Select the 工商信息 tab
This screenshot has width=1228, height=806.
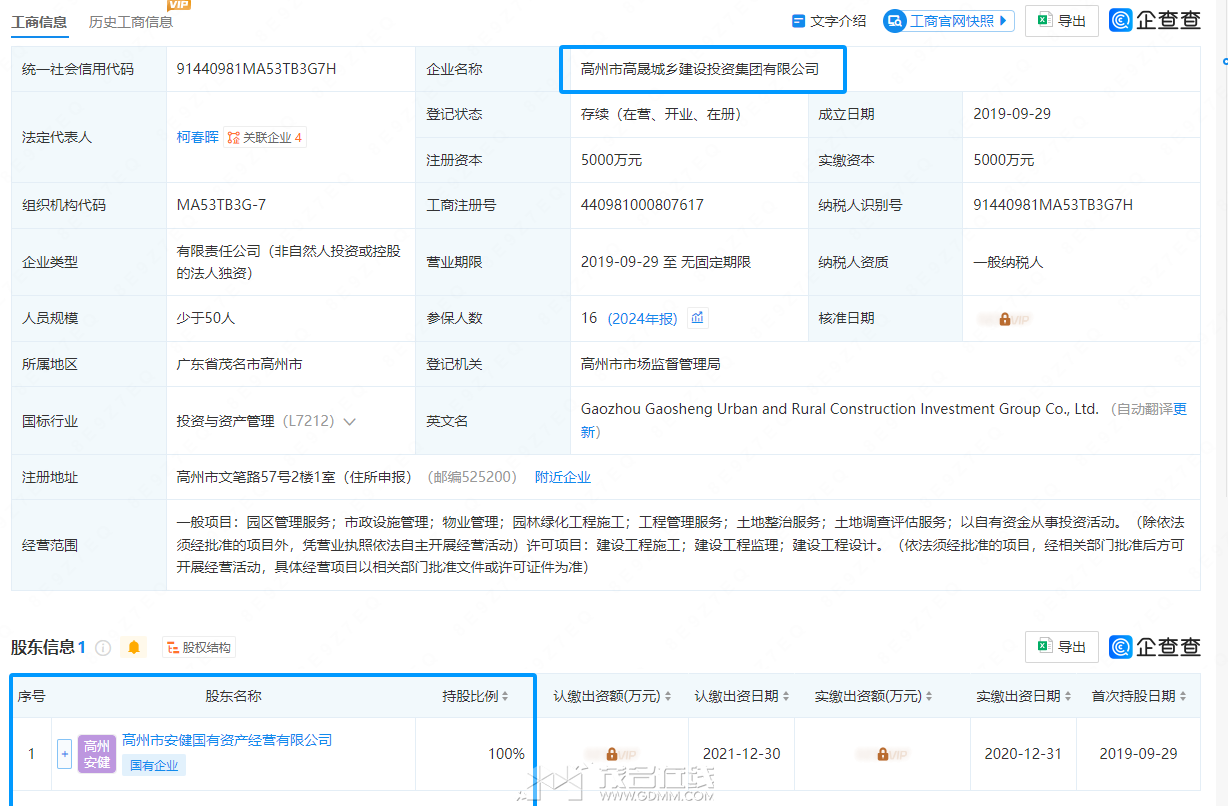pyautogui.click(x=39, y=21)
